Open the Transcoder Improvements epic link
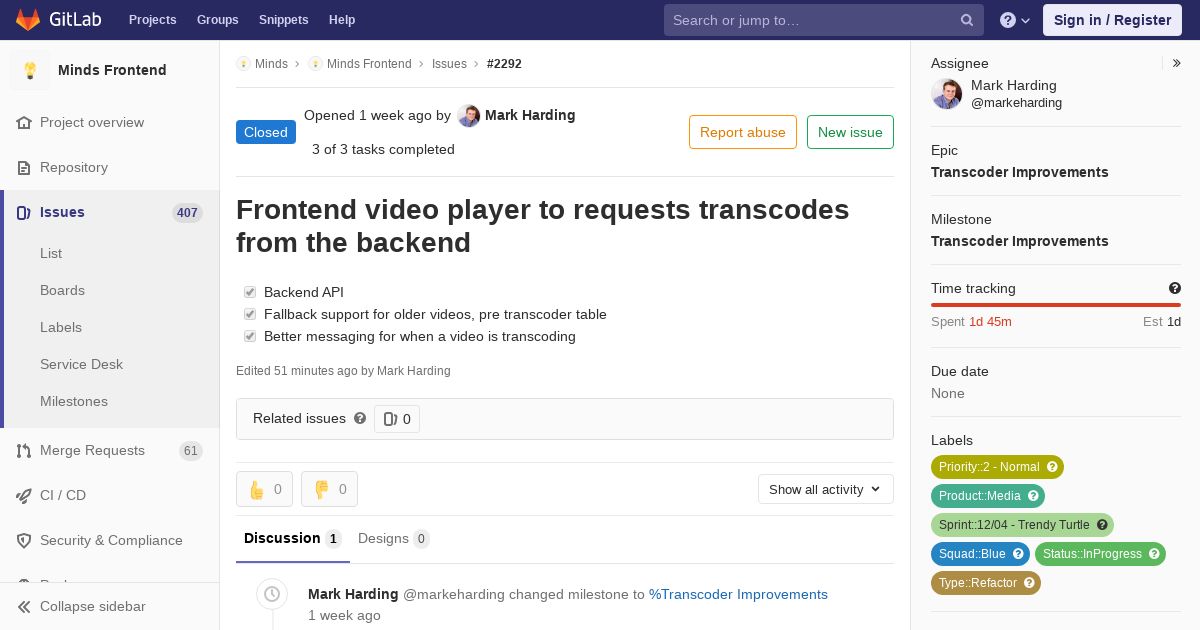The image size is (1200, 630). point(1019,172)
